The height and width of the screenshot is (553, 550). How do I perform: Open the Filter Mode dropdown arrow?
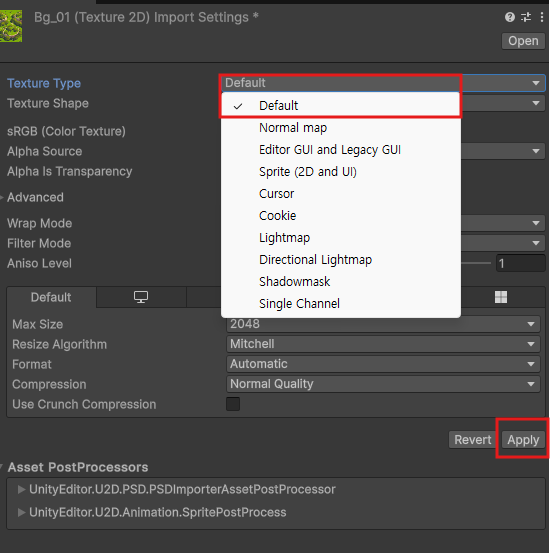[536, 243]
